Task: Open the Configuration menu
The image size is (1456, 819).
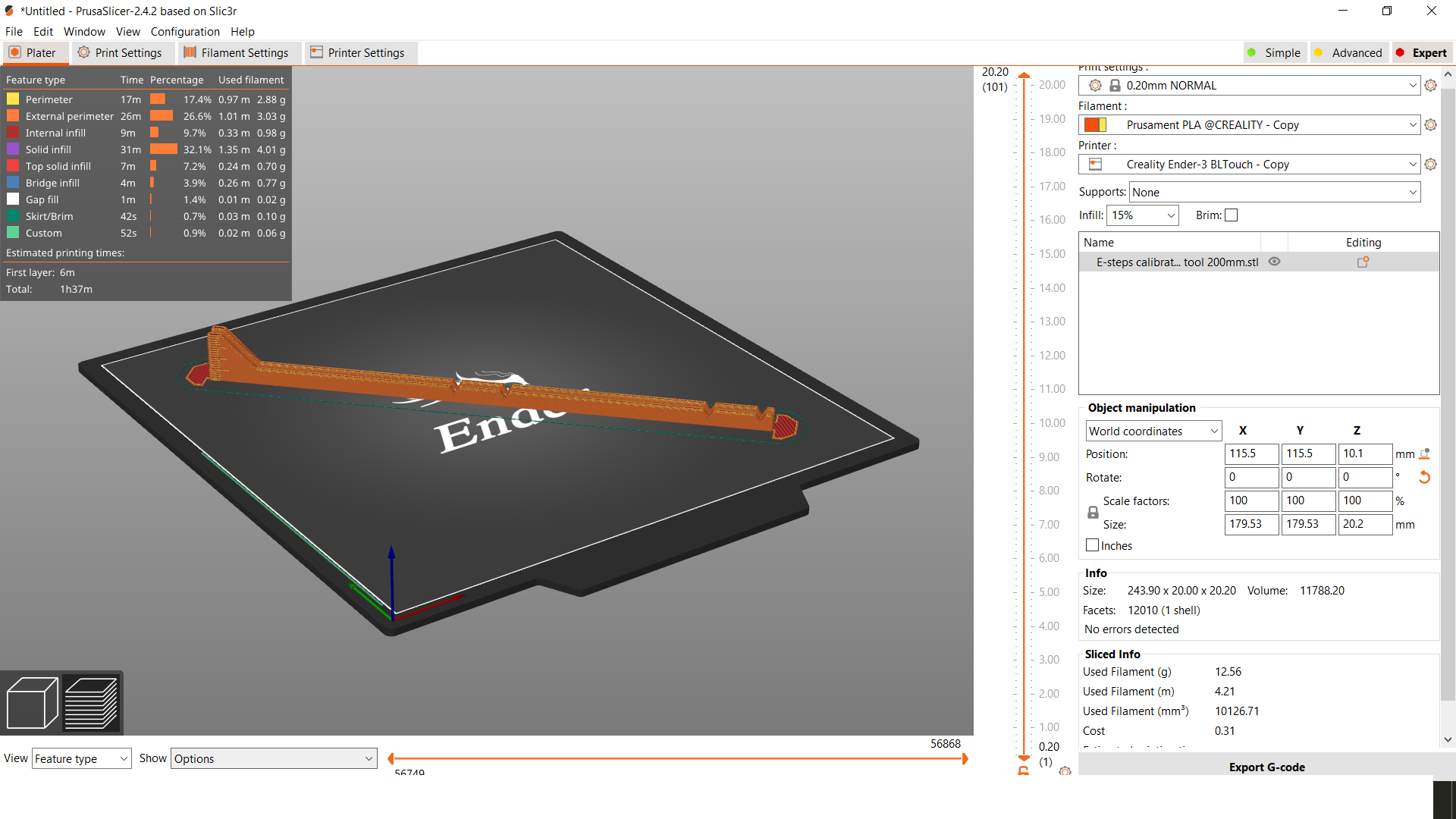Action: [x=185, y=31]
